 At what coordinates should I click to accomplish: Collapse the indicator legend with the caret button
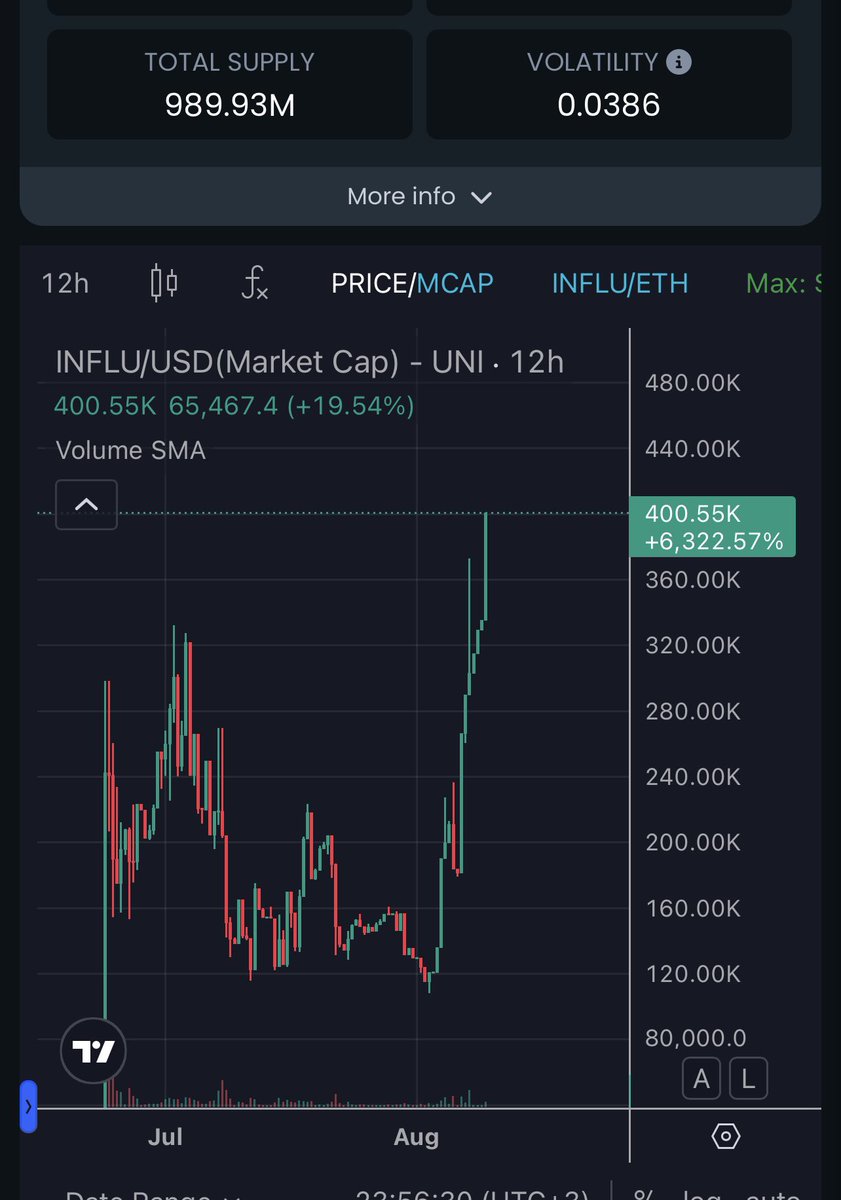pyautogui.click(x=87, y=504)
